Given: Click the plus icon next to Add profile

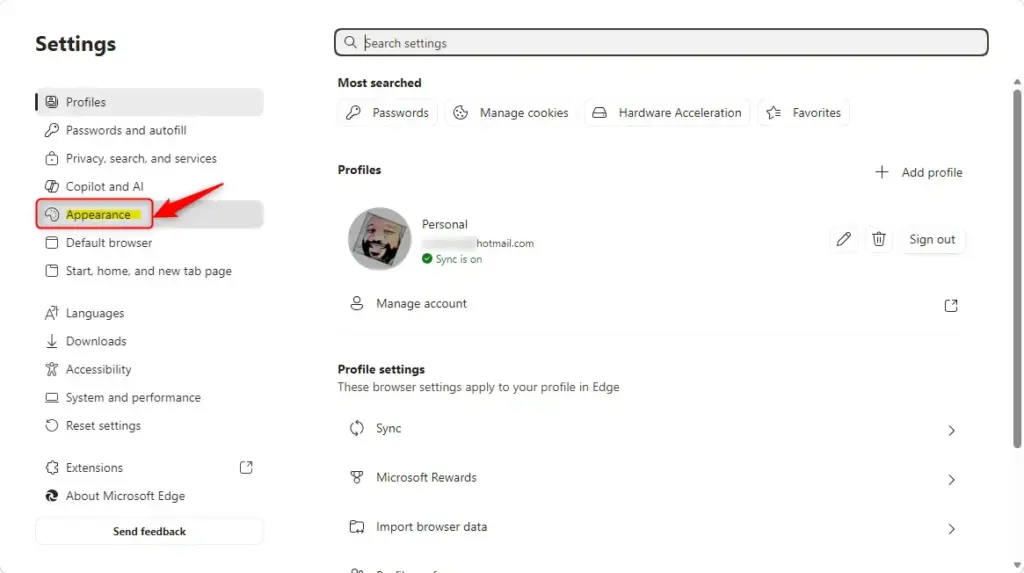Looking at the screenshot, I should point(882,172).
